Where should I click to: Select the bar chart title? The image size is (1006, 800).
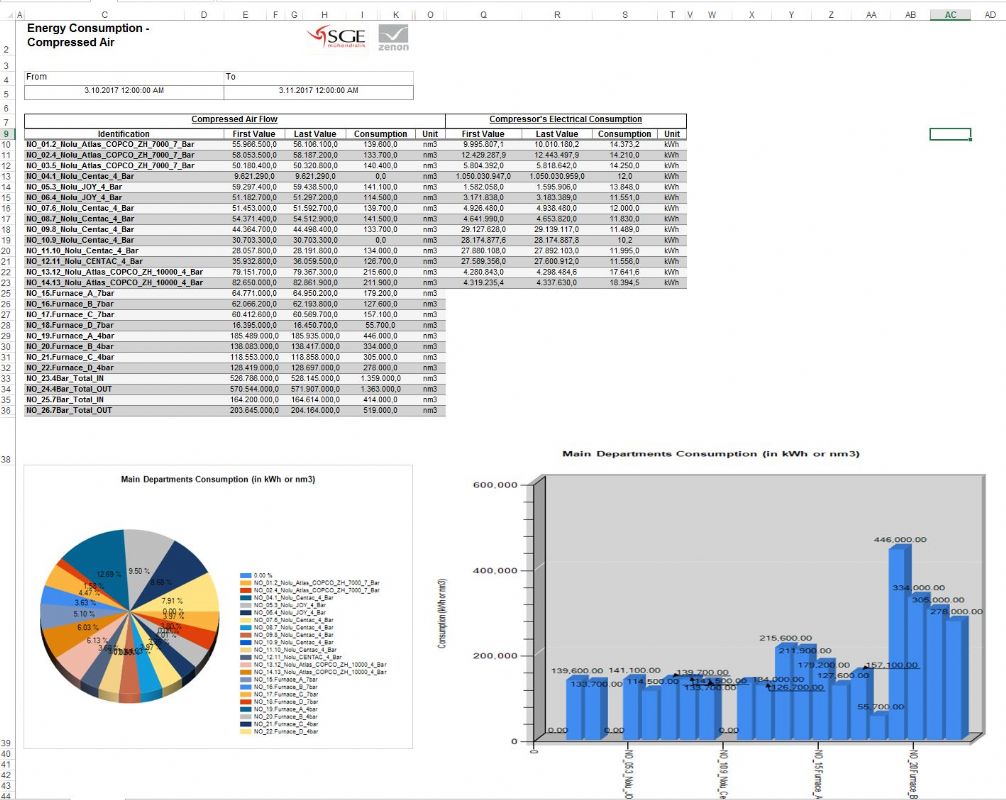pyautogui.click(x=711, y=454)
